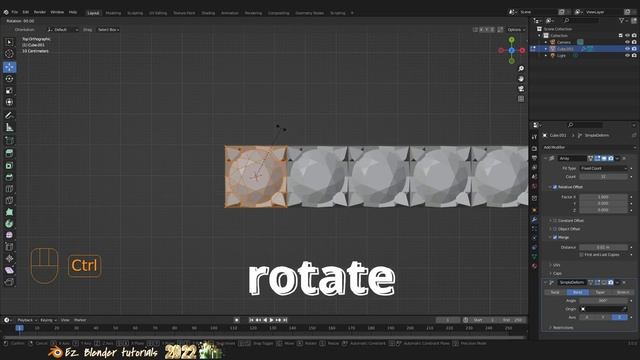Select Taper mode in SimpleDeform modifier

pos(600,292)
